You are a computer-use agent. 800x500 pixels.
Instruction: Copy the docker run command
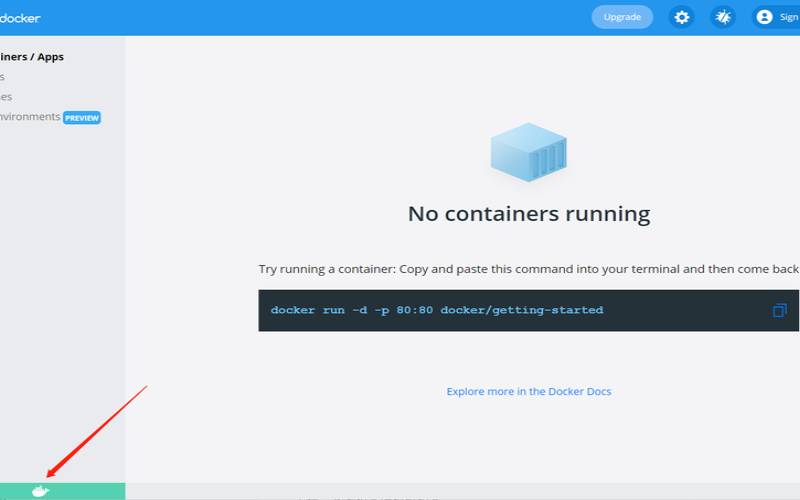(779, 310)
